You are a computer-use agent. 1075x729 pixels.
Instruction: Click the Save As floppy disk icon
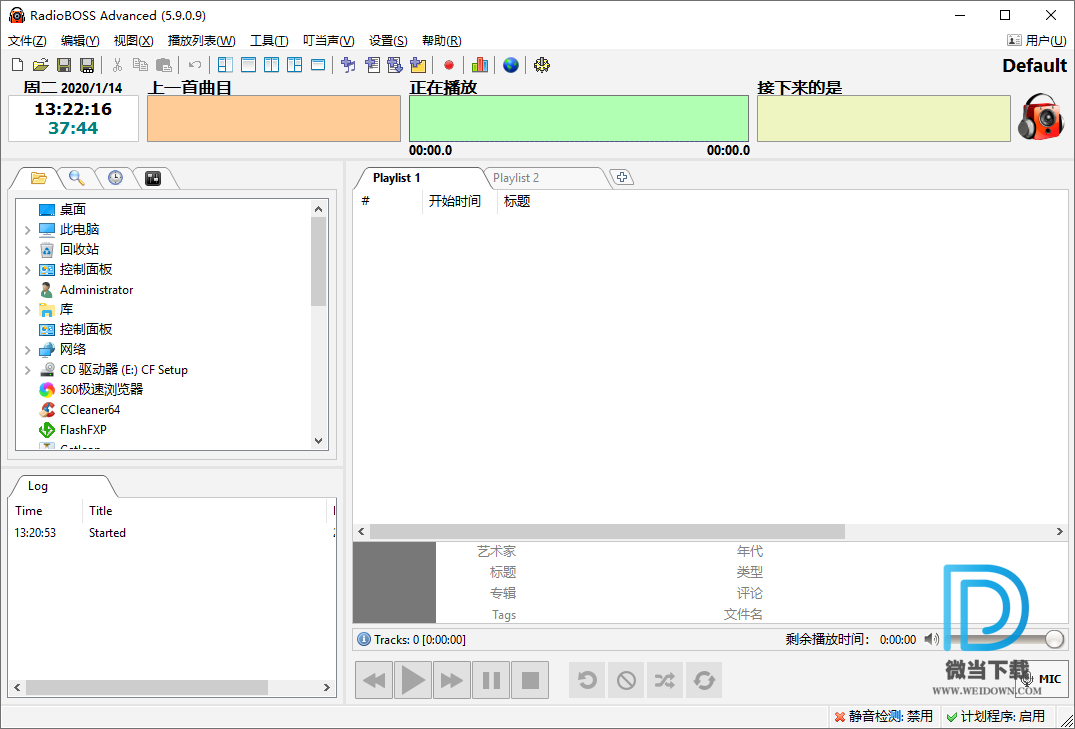[x=87, y=65]
